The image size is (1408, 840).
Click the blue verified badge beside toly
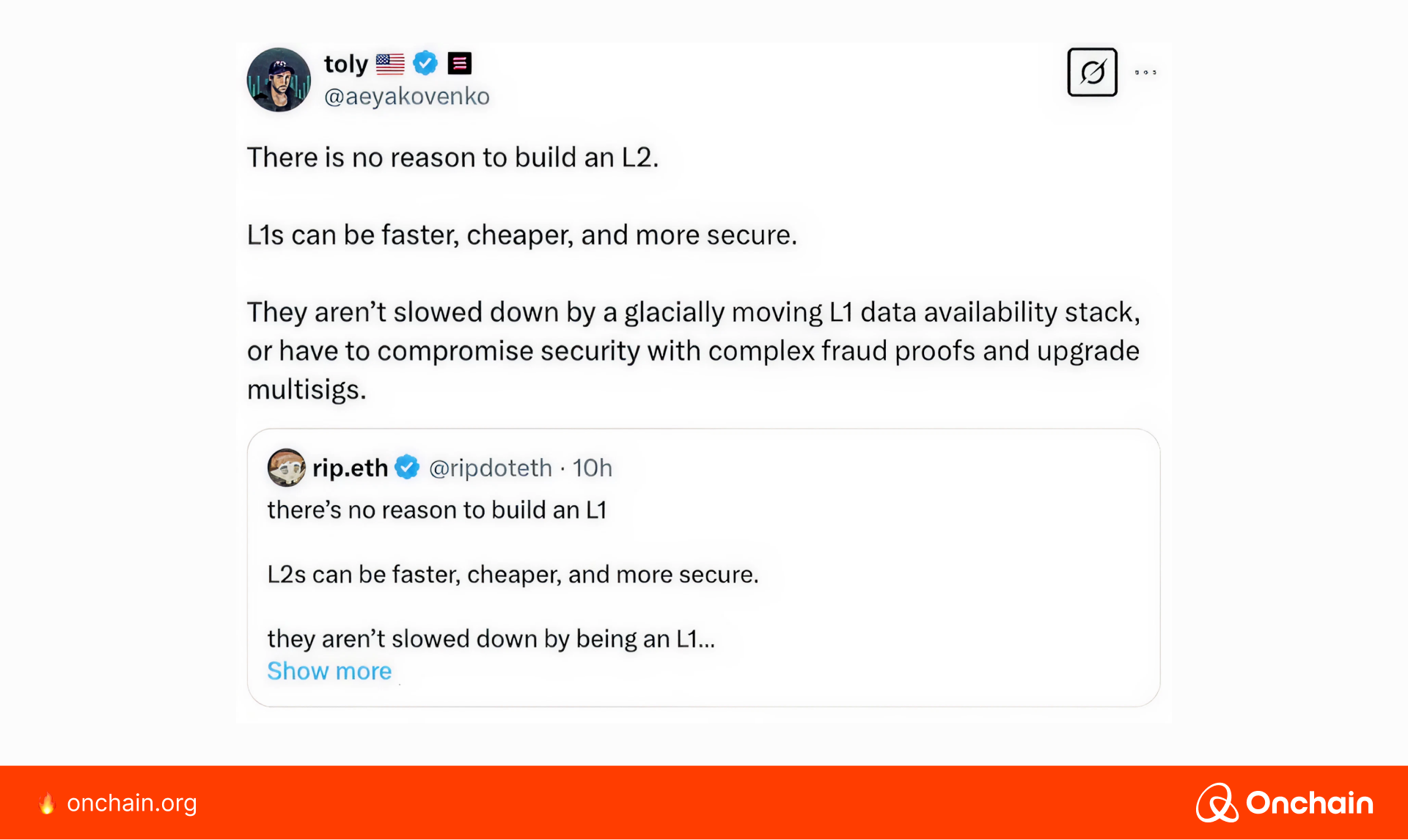pyautogui.click(x=425, y=64)
